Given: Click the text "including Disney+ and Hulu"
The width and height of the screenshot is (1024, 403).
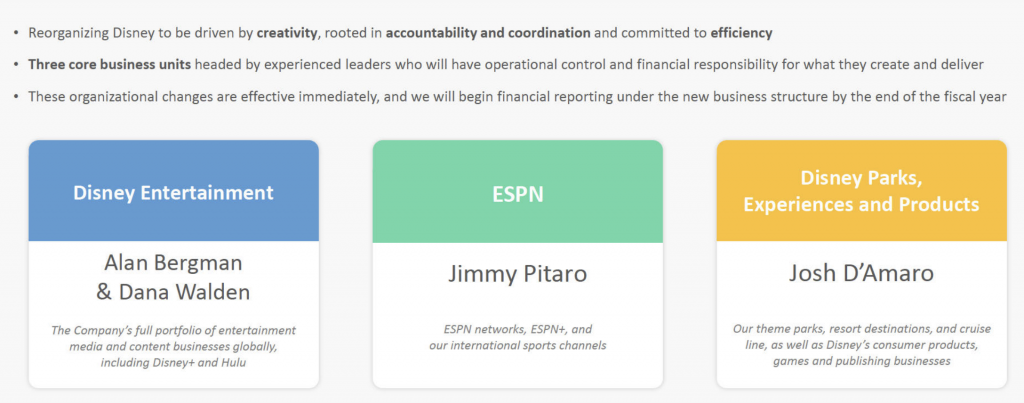Looking at the screenshot, I should pos(173,362).
